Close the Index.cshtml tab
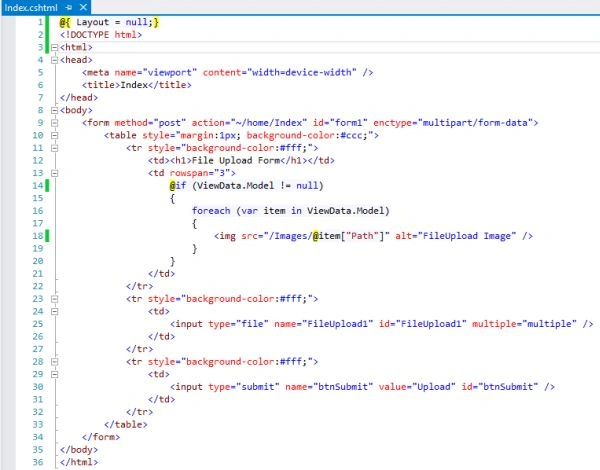600x470 pixels. [83, 7]
